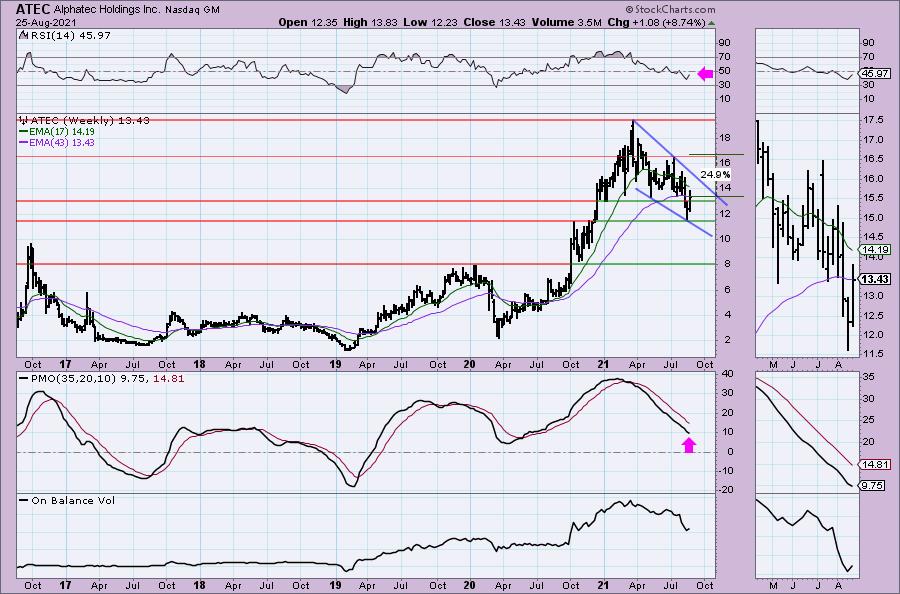900x594 pixels.
Task: Click the Volume 3.5M figure
Action: pos(566,22)
